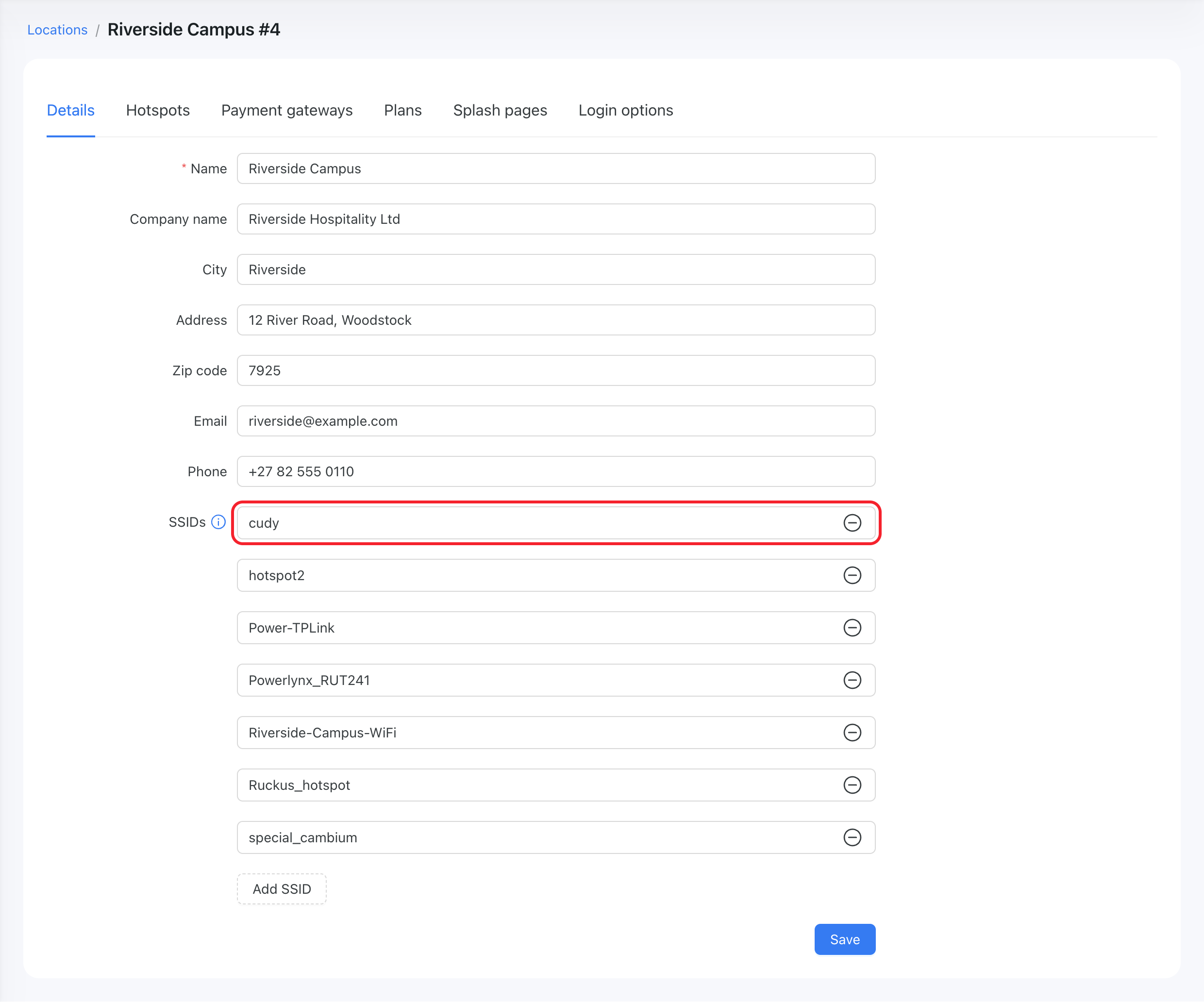Viewport: 1204px width, 1002px height.
Task: Select the Riverside Campus #4 page title
Action: click(194, 30)
